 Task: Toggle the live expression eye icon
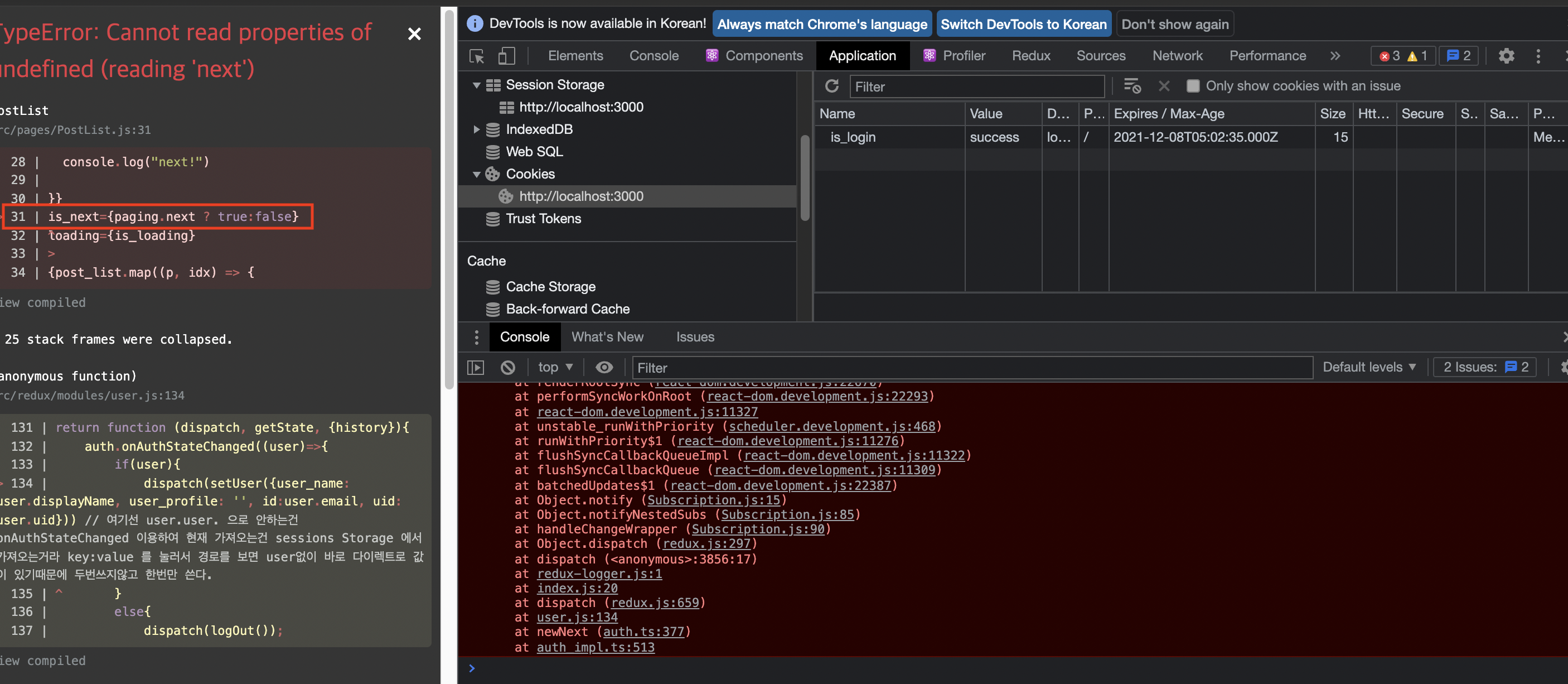[604, 367]
